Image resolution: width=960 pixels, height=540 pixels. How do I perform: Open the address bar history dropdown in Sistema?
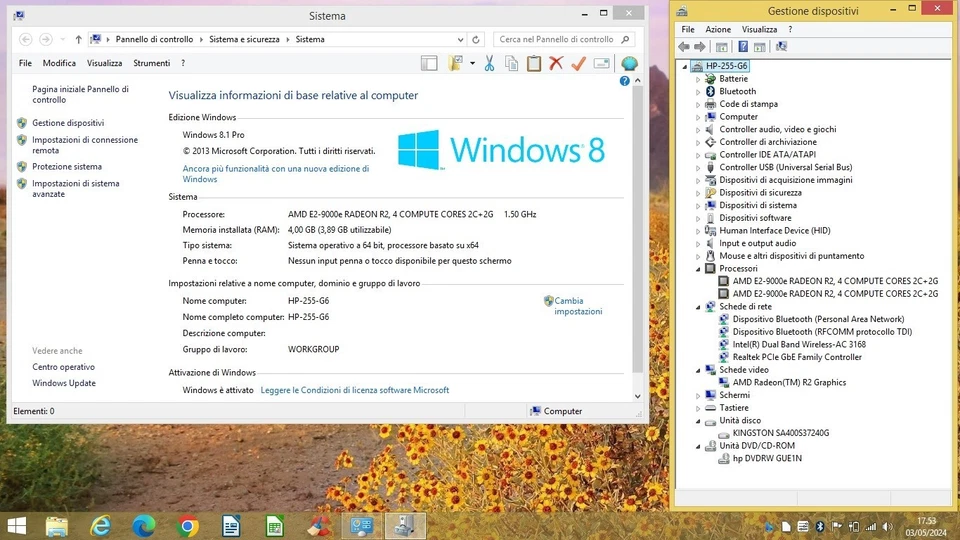[x=460, y=39]
